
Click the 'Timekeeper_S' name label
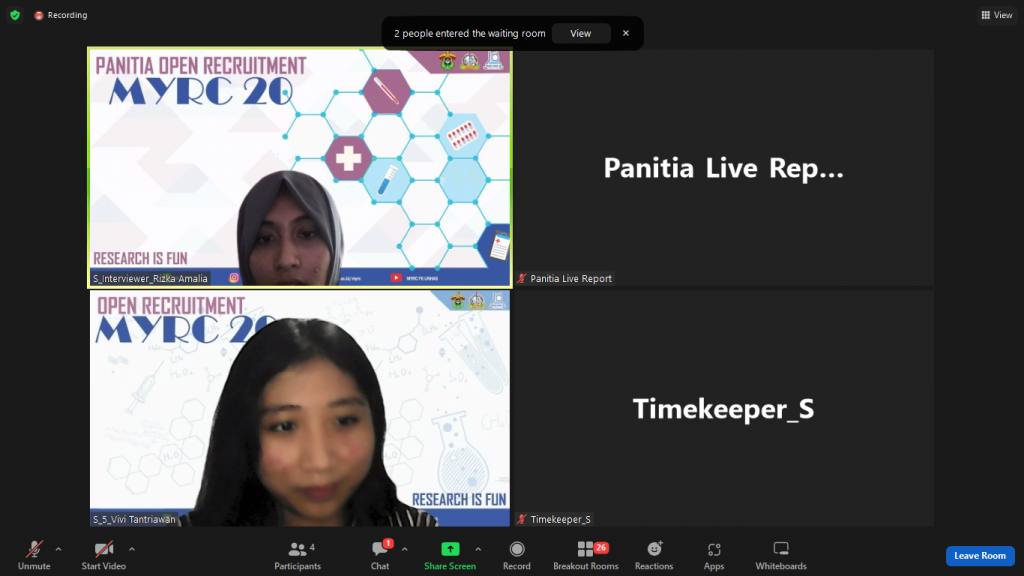[x=560, y=519]
